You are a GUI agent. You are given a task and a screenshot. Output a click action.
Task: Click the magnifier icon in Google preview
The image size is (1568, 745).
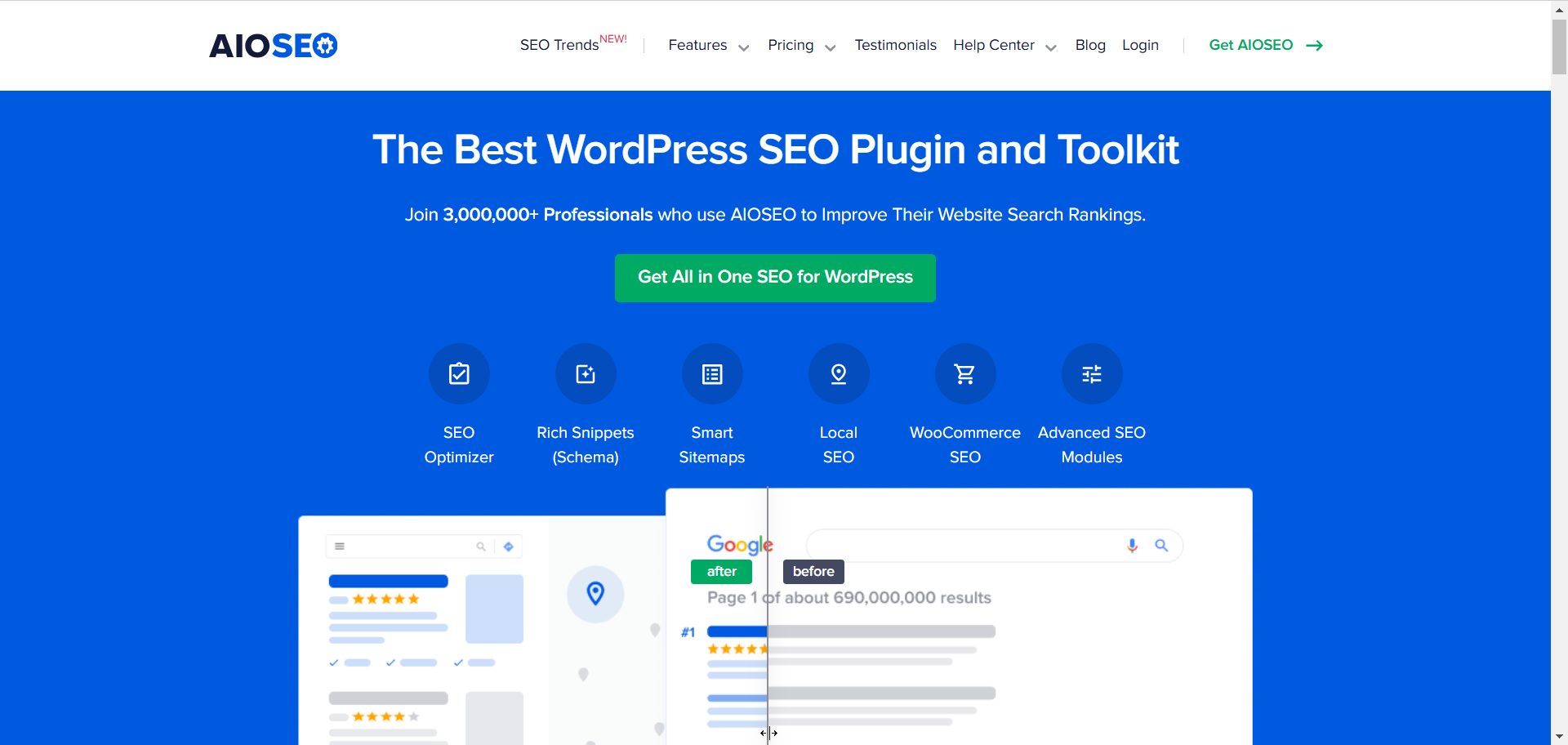coord(1161,546)
